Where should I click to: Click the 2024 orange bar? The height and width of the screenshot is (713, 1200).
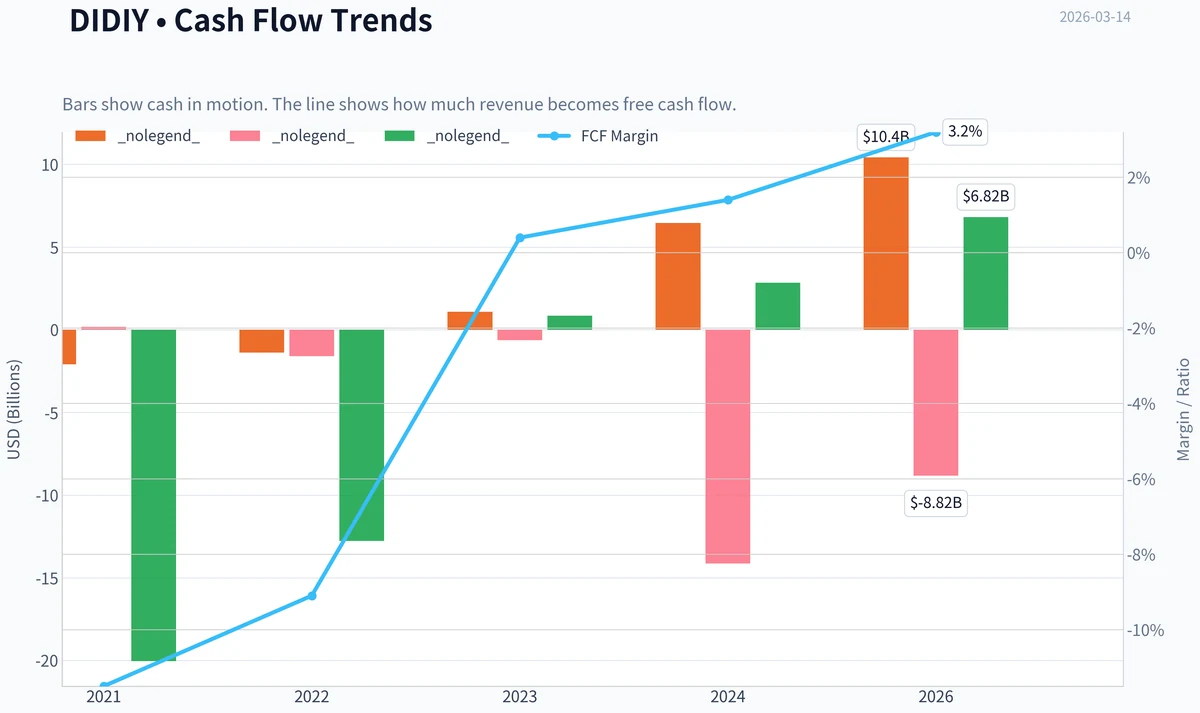click(678, 276)
